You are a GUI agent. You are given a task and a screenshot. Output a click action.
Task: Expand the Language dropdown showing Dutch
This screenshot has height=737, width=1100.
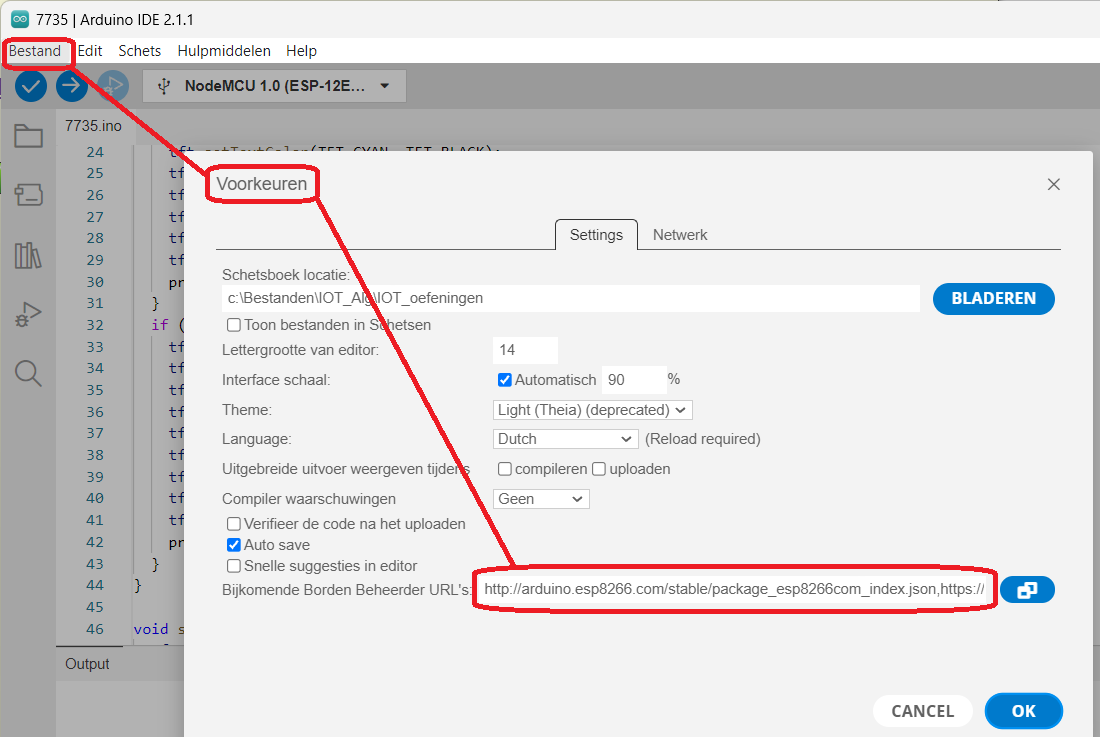[566, 439]
